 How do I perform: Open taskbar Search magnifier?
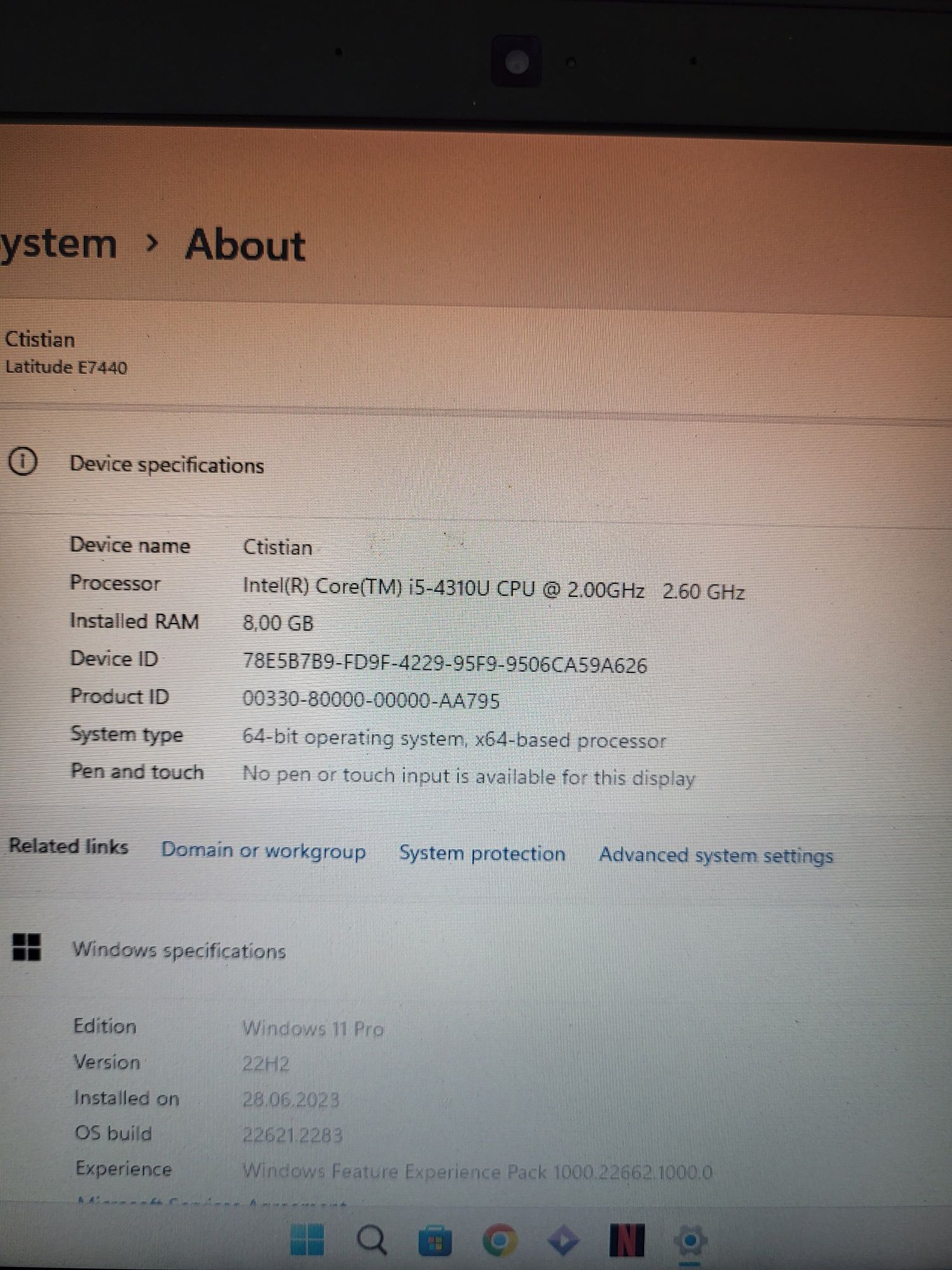[x=371, y=1240]
